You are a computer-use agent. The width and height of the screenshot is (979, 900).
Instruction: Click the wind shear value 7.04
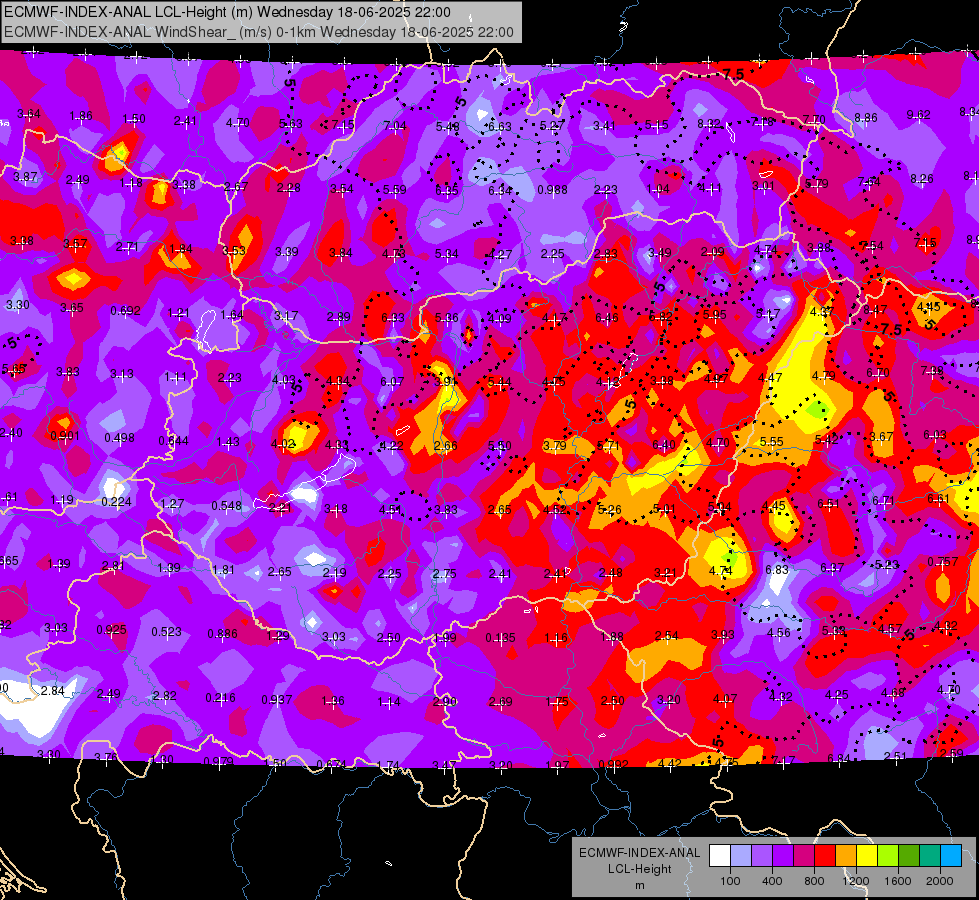tap(395, 126)
